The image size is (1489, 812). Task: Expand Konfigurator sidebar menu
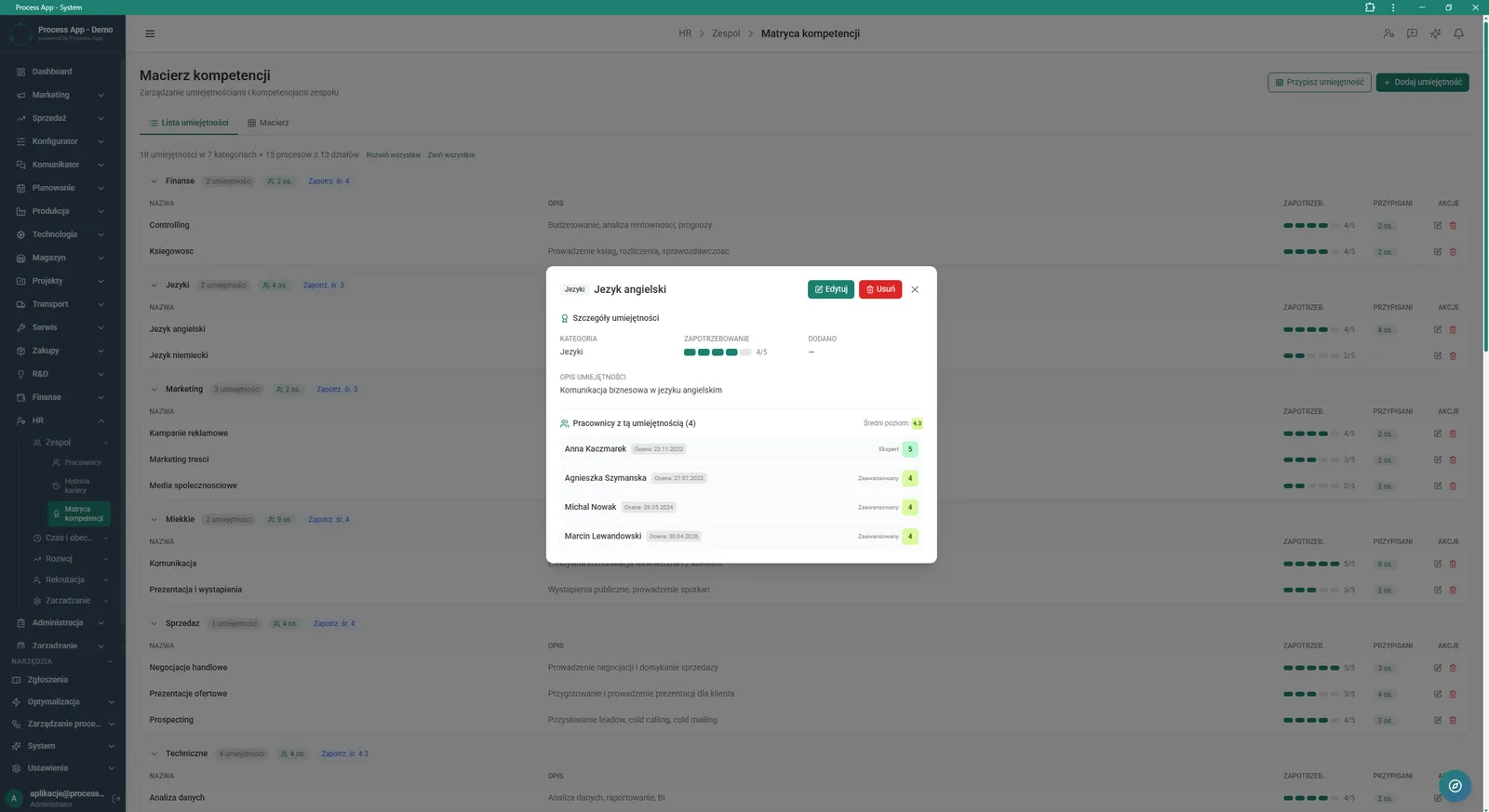pyautogui.click(x=61, y=141)
